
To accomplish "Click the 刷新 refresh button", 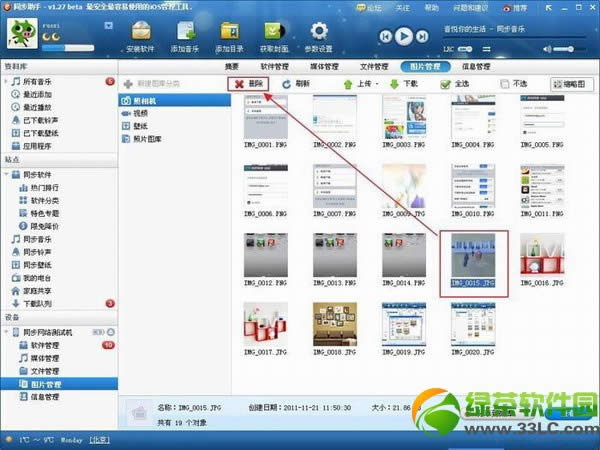I will (296, 84).
